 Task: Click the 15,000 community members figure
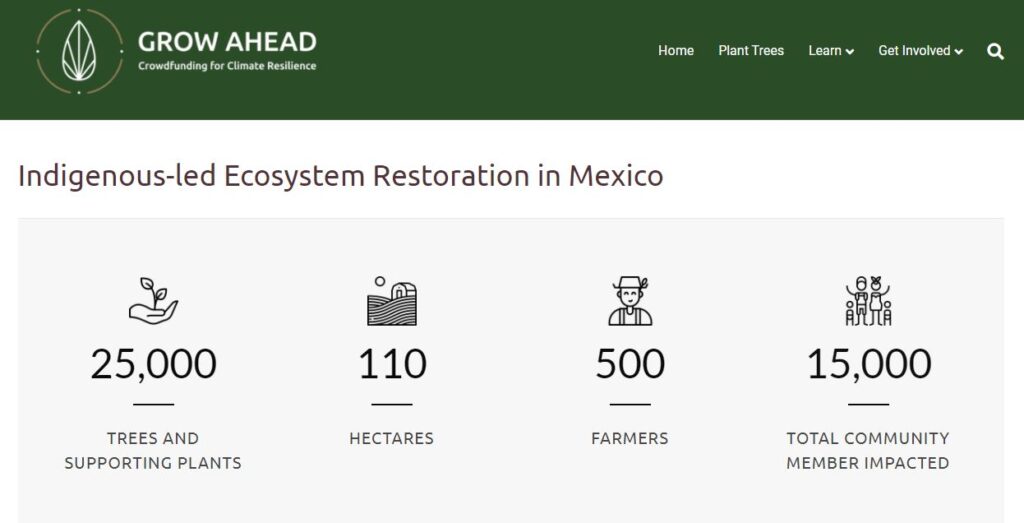click(869, 364)
